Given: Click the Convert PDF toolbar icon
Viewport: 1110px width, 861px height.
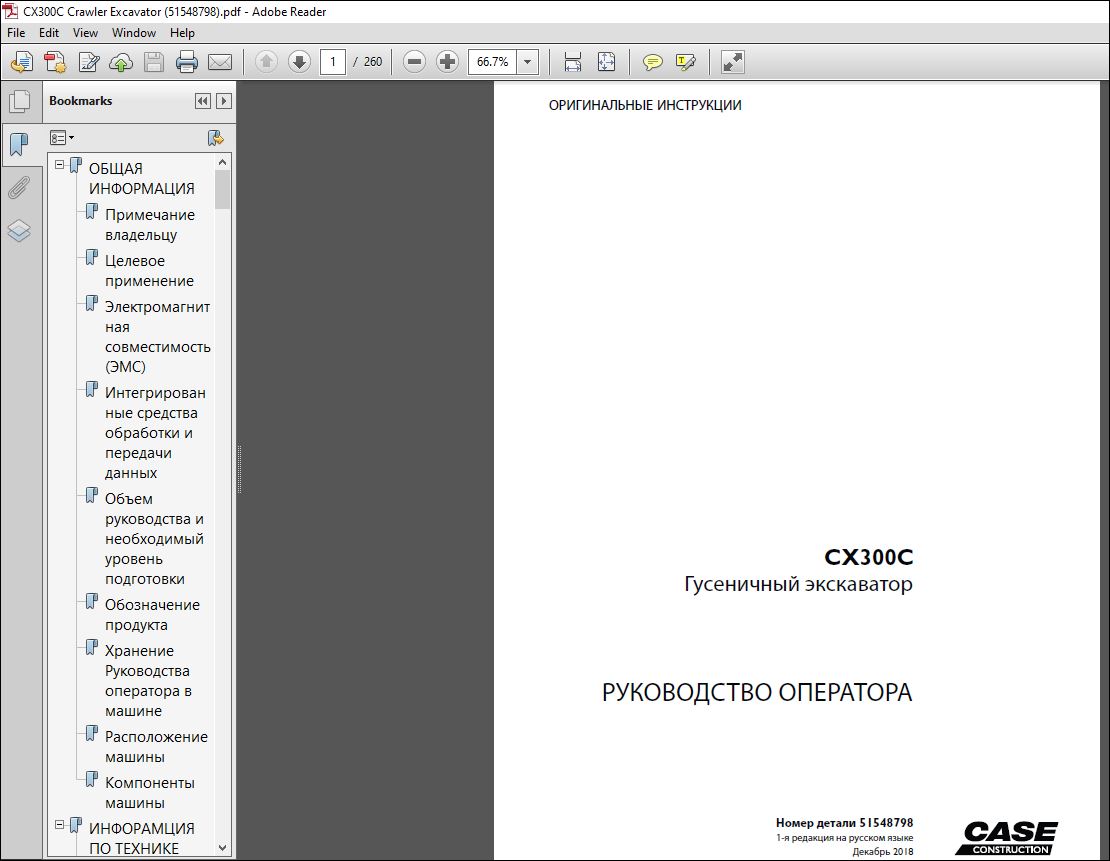Looking at the screenshot, I should [55, 62].
